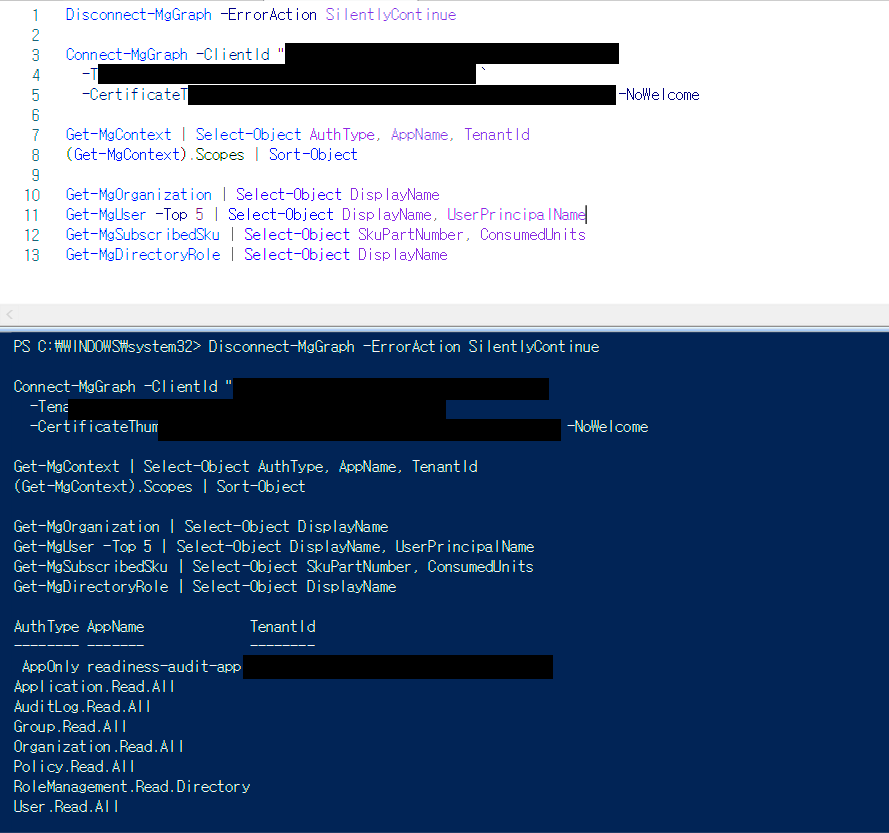Click -NoWelcome in the console pane
This screenshot has width=889, height=833.
607,426
